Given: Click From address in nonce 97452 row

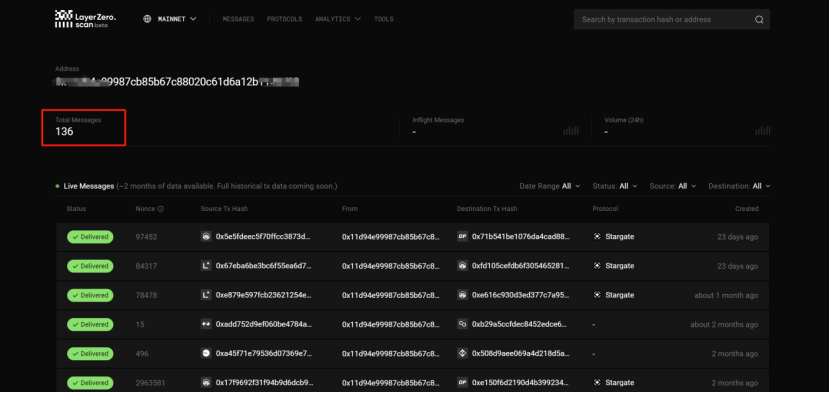Looking at the screenshot, I should (x=391, y=236).
